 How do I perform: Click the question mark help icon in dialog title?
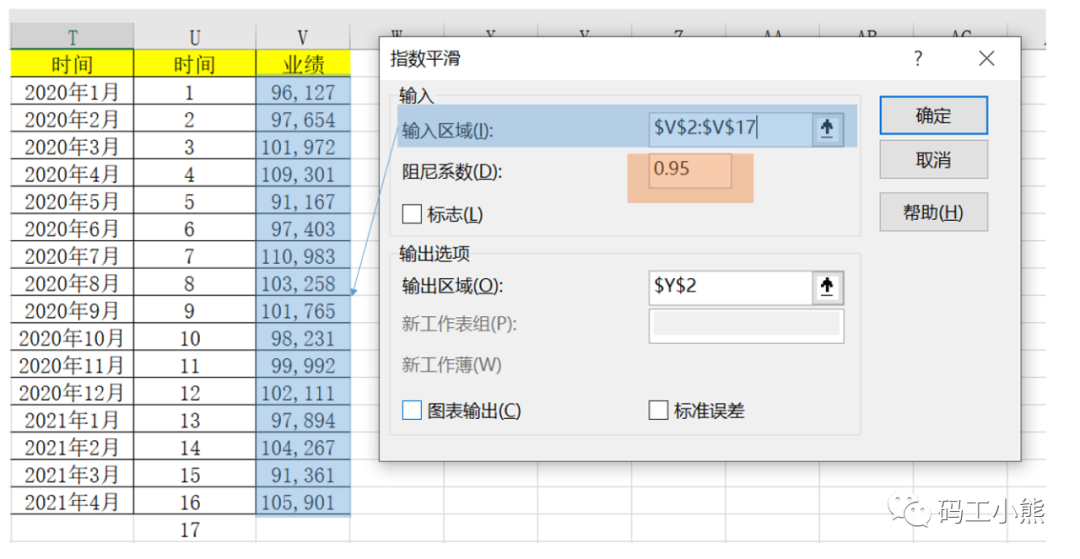tap(918, 59)
